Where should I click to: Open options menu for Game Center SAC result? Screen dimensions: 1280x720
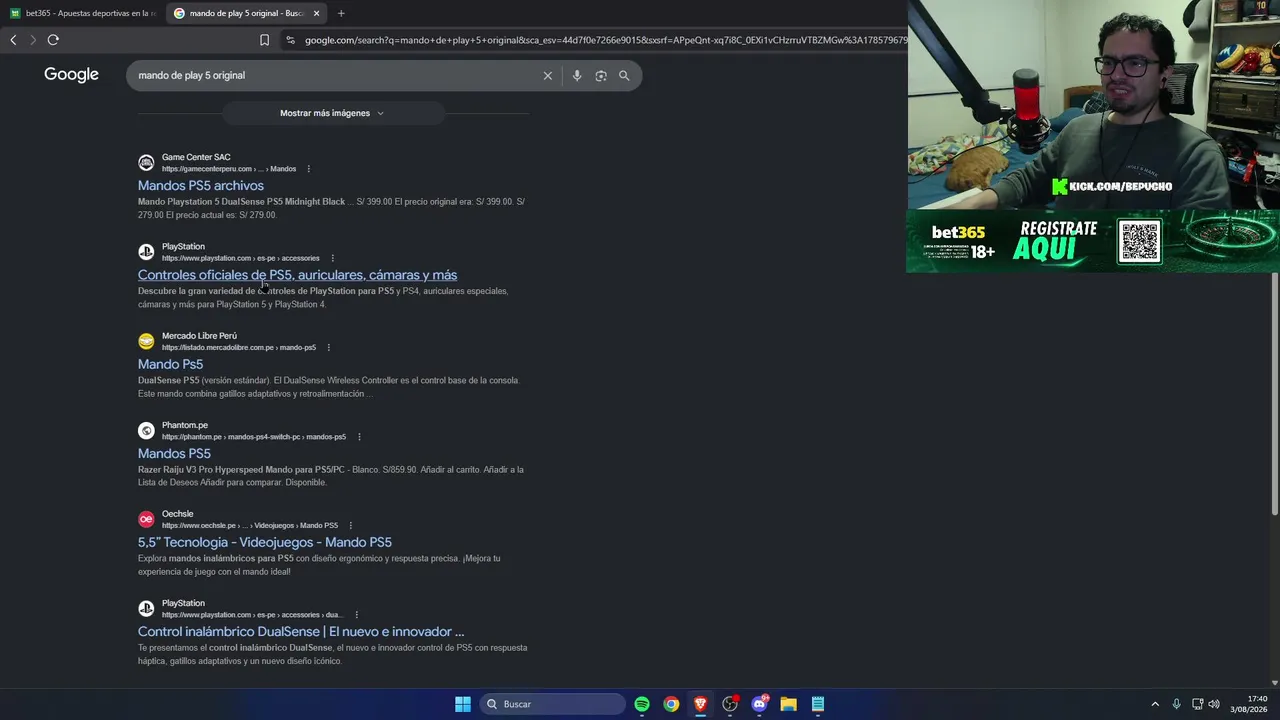tap(308, 169)
